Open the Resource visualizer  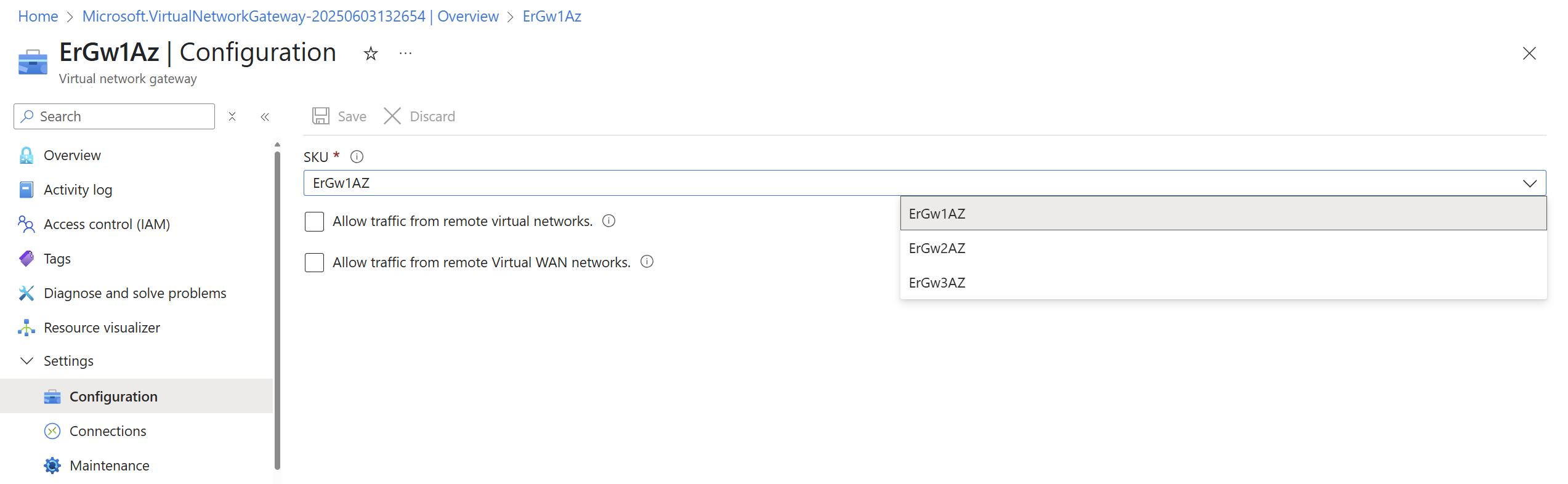pos(101,327)
